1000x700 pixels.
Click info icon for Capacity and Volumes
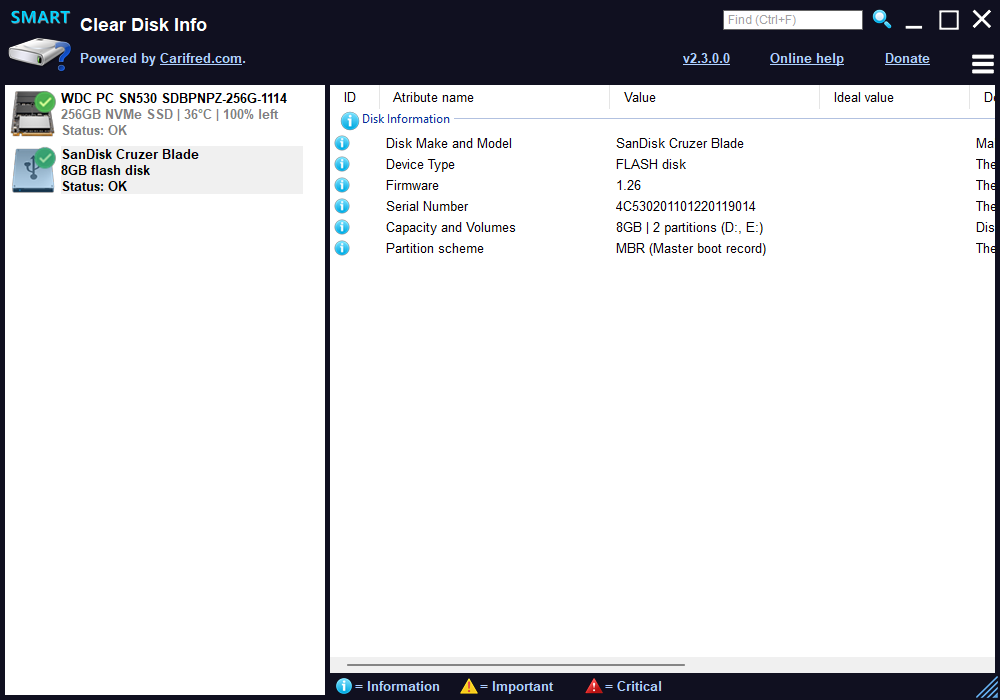coord(342,228)
